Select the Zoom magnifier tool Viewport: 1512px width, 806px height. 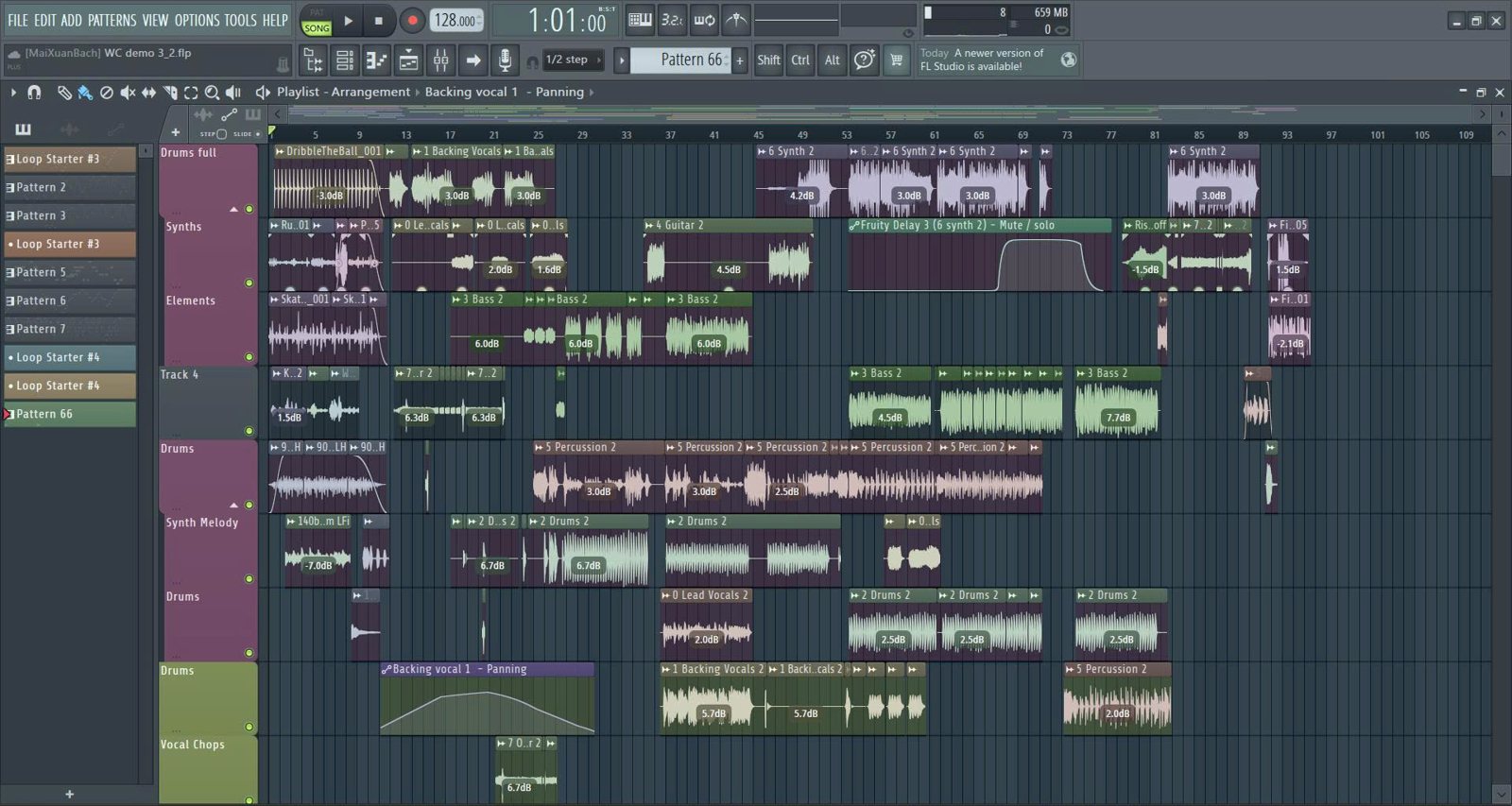[x=213, y=93]
